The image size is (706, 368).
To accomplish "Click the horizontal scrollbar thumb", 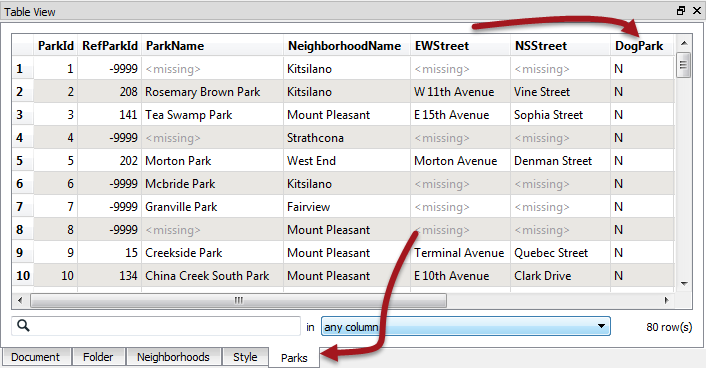I will 239,300.
